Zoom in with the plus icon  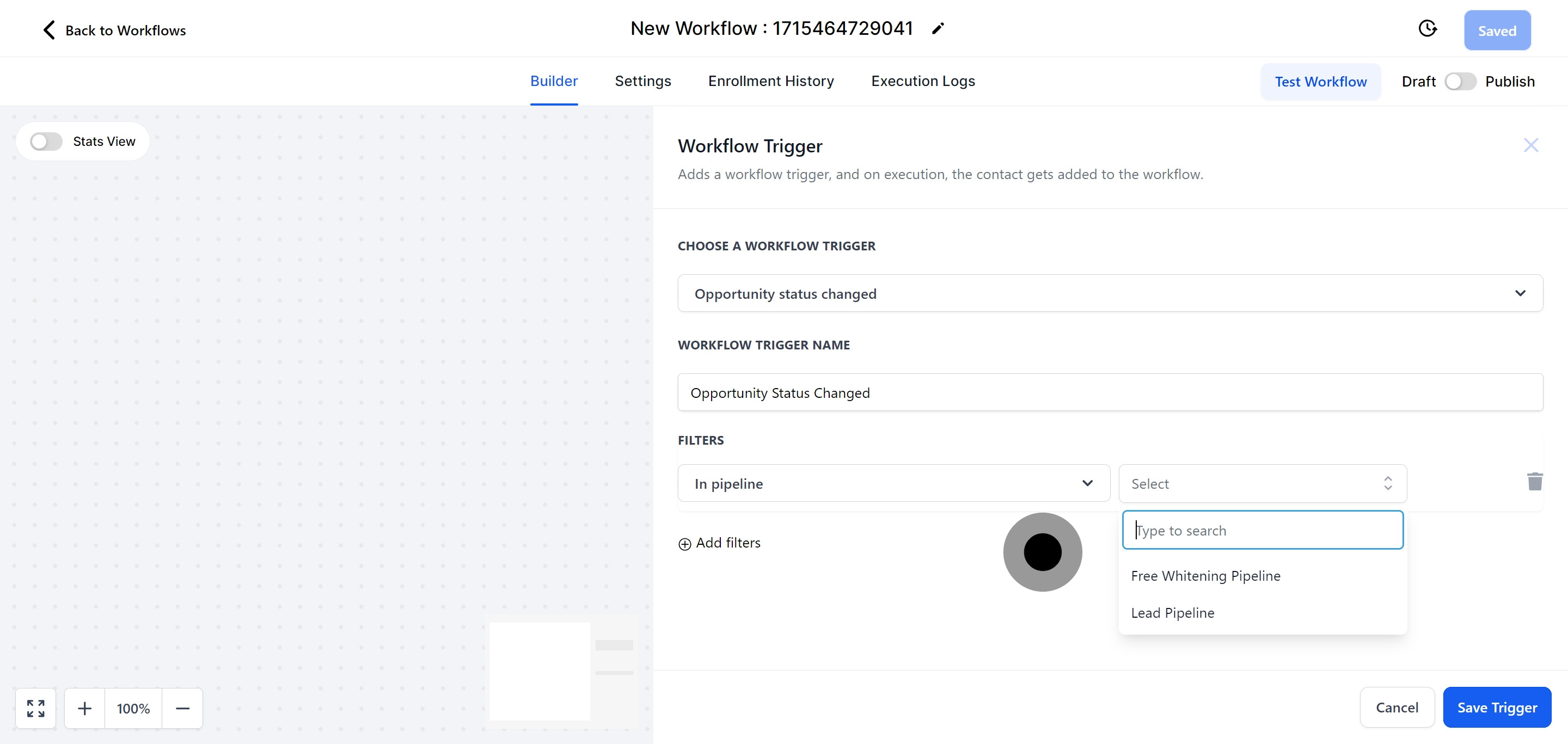[84, 708]
